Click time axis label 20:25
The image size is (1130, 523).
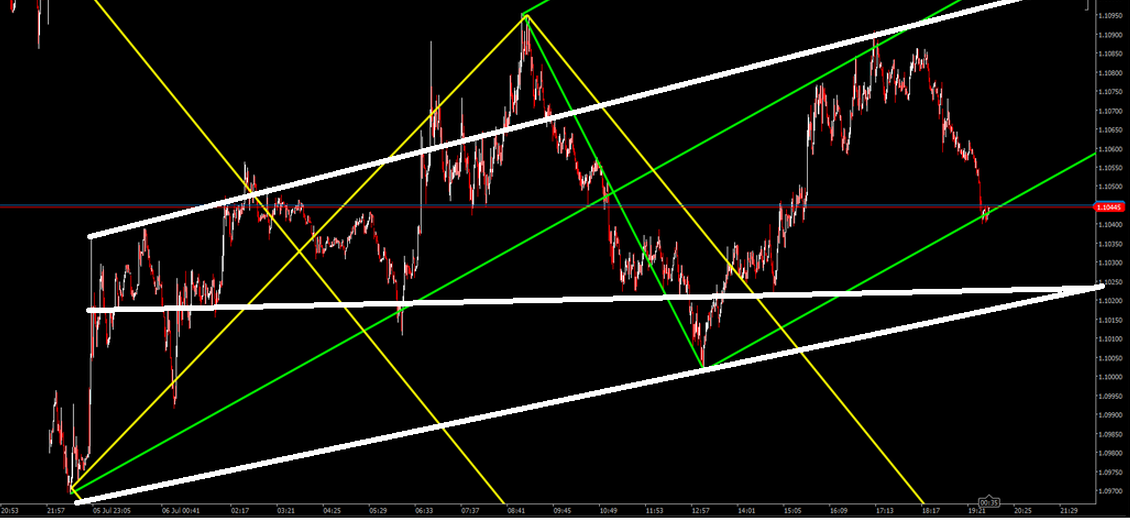coord(1023,510)
